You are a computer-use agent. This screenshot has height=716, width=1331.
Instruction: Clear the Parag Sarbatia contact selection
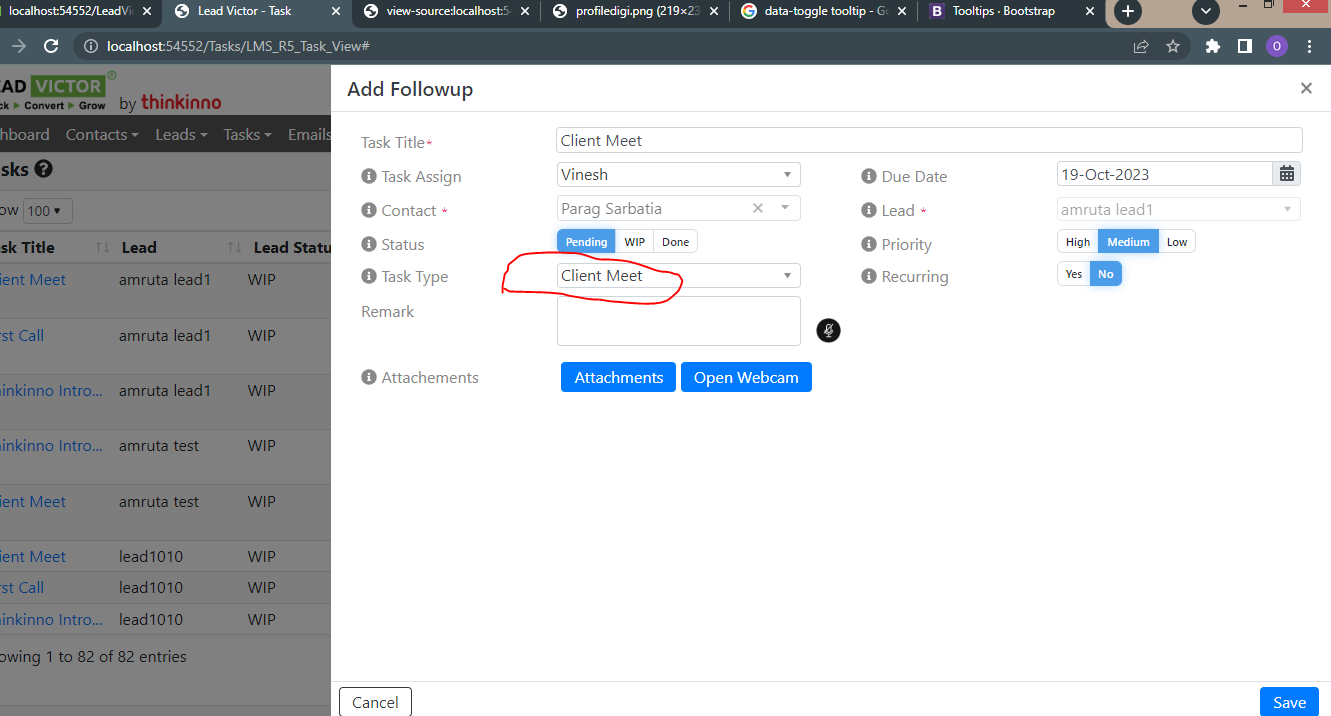coord(758,208)
